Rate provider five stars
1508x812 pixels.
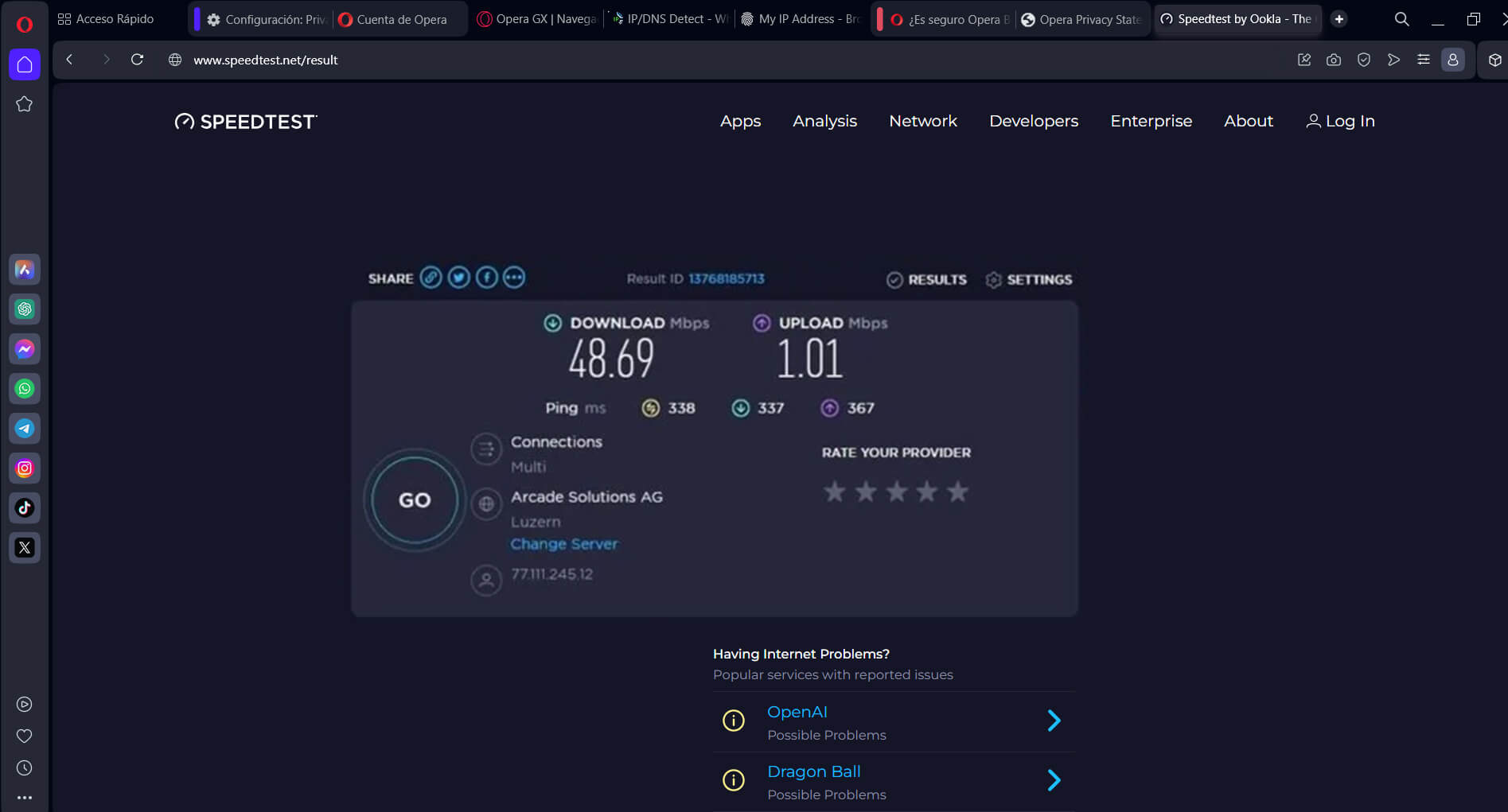[x=958, y=491]
